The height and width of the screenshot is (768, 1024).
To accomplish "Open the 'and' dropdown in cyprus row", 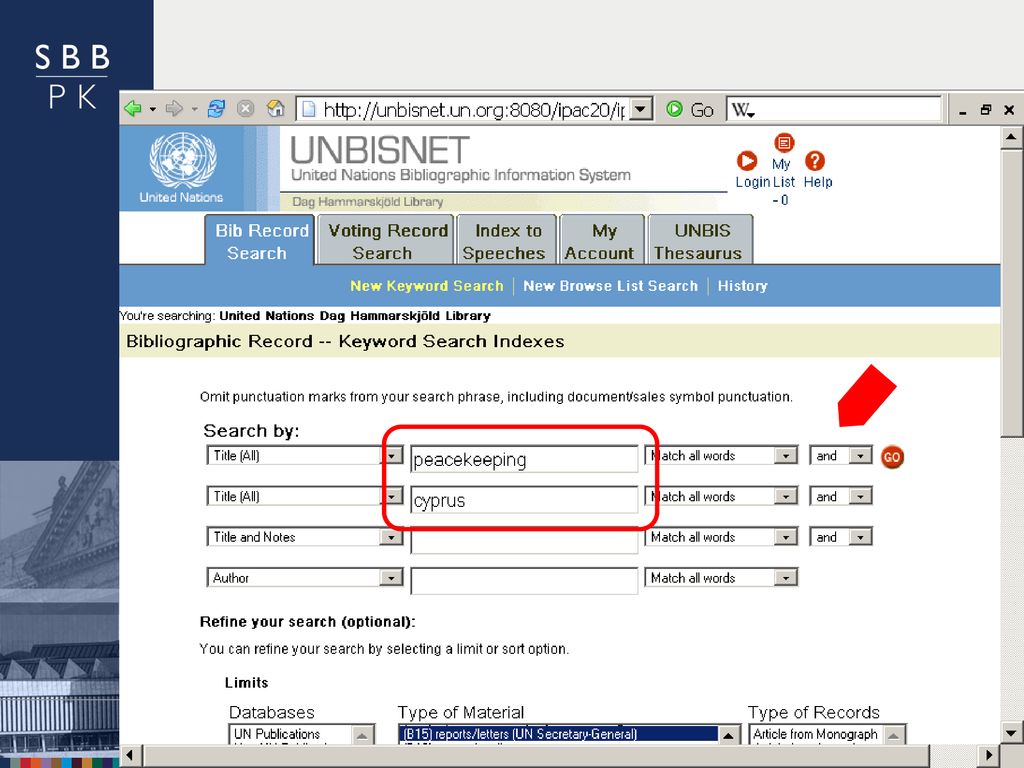I will point(861,496).
